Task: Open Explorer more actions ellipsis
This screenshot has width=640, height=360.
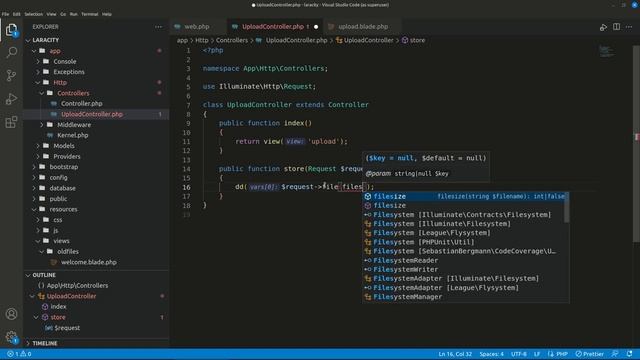Action: [158, 27]
